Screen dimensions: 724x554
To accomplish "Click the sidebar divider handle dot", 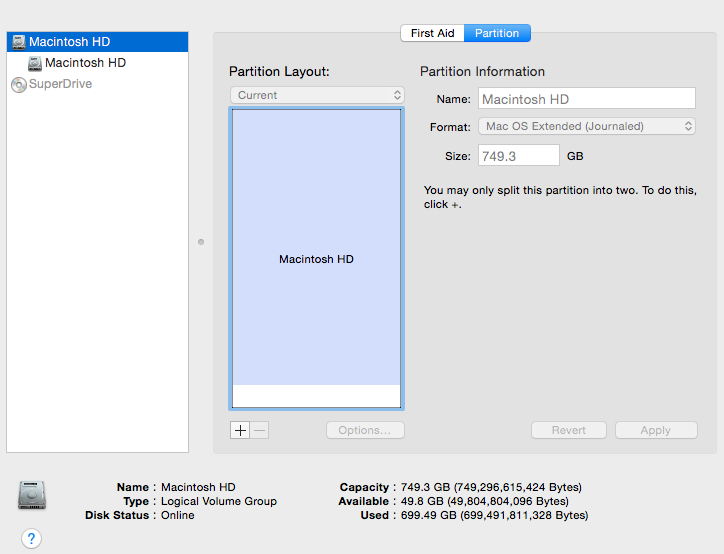I will (201, 242).
